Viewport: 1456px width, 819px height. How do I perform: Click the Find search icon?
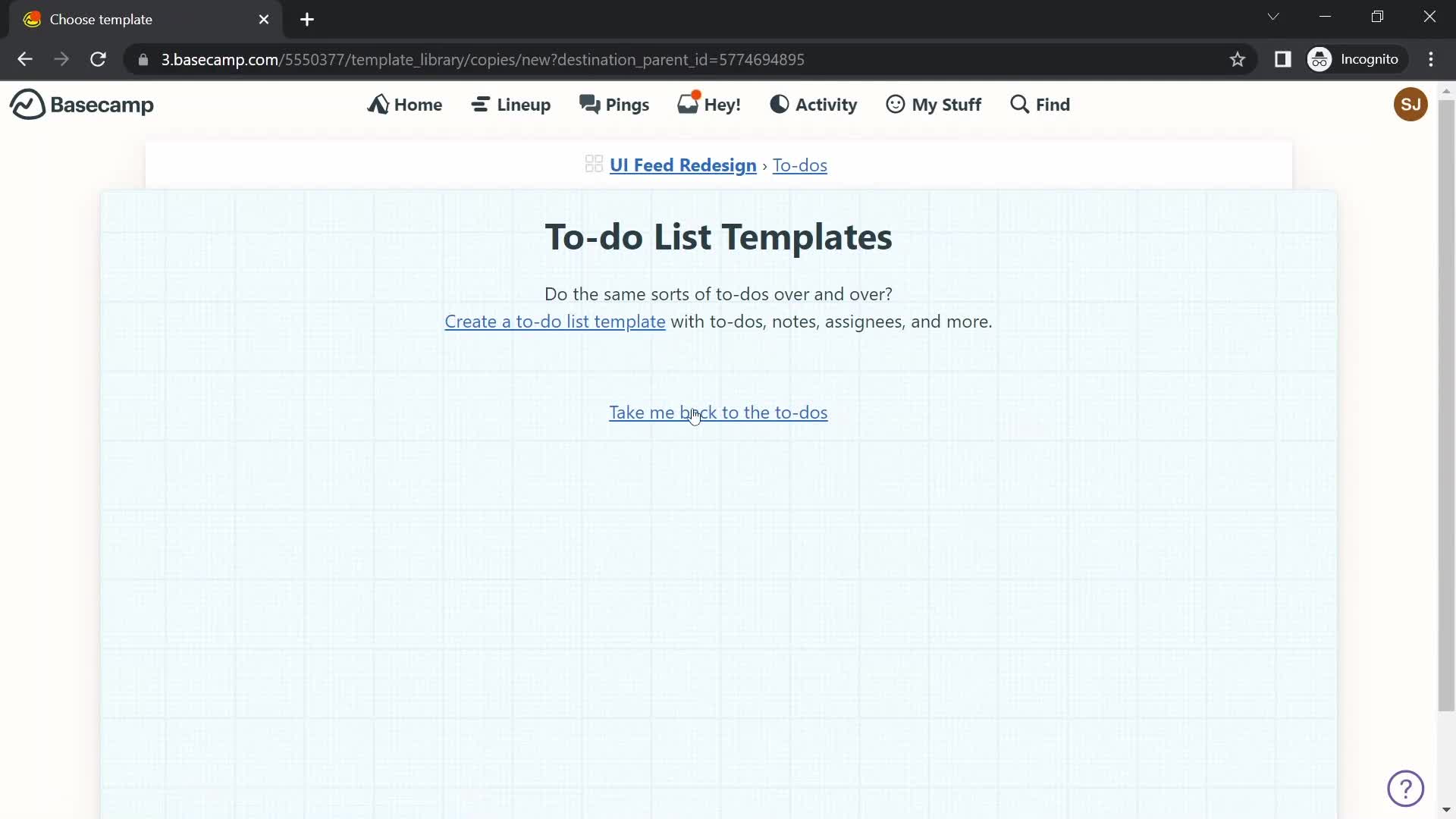pos(1019,104)
